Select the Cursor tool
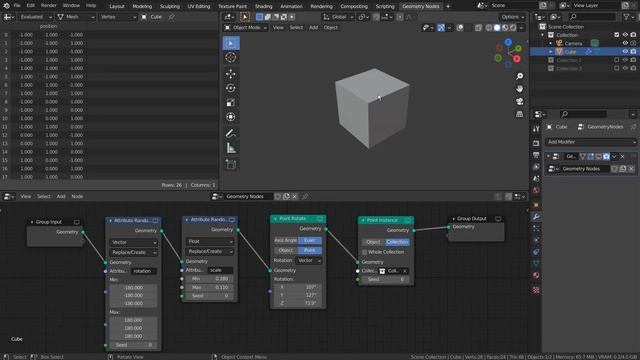Image resolution: width=640 pixels, height=360 pixels. pos(231,58)
